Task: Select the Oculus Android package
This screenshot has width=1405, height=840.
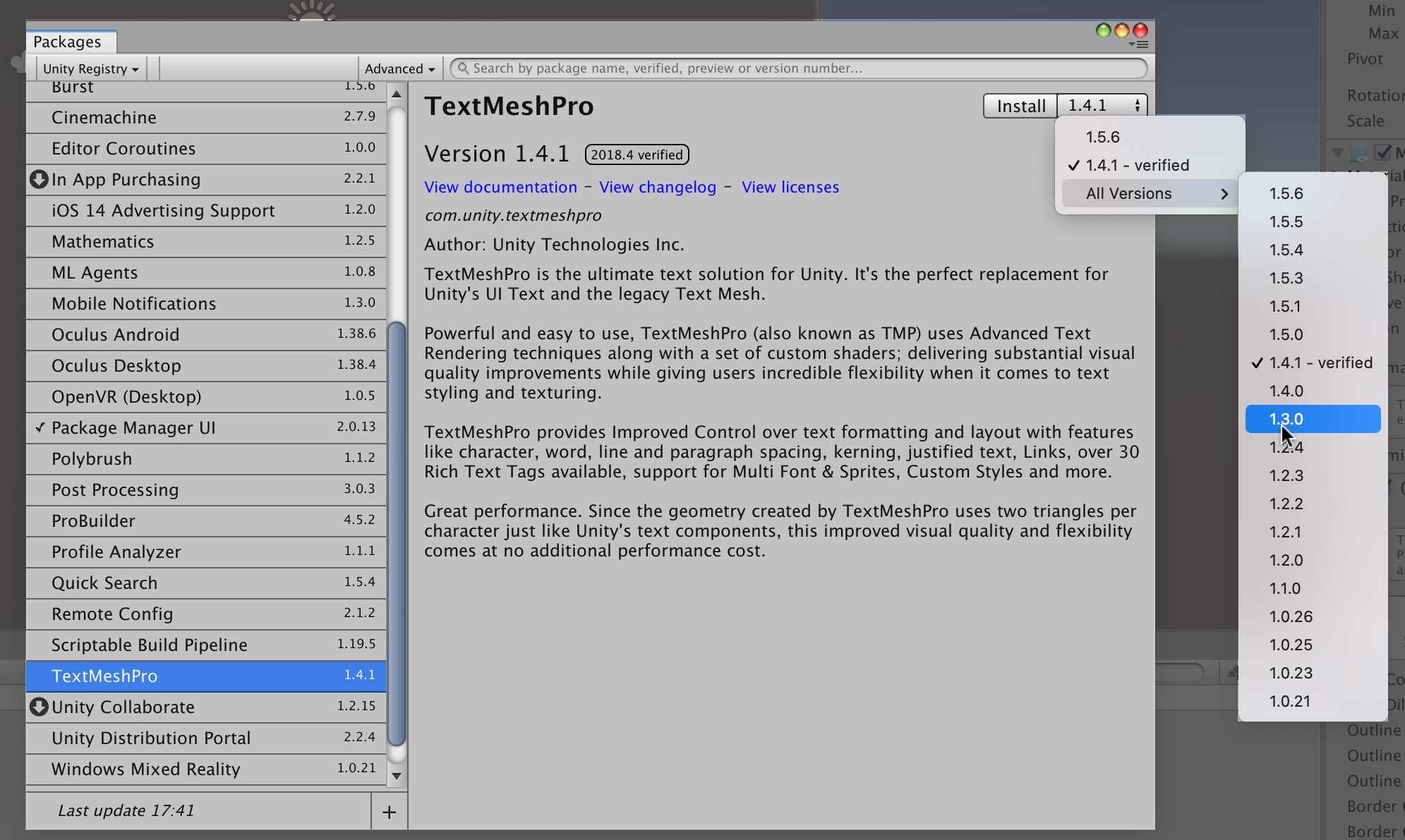Action: pyautogui.click(x=206, y=334)
